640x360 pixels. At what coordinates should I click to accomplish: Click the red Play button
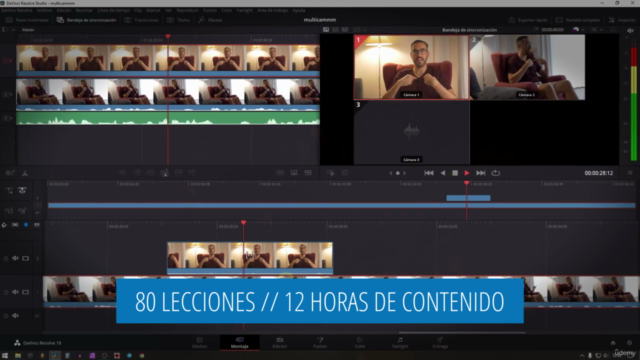(x=467, y=173)
